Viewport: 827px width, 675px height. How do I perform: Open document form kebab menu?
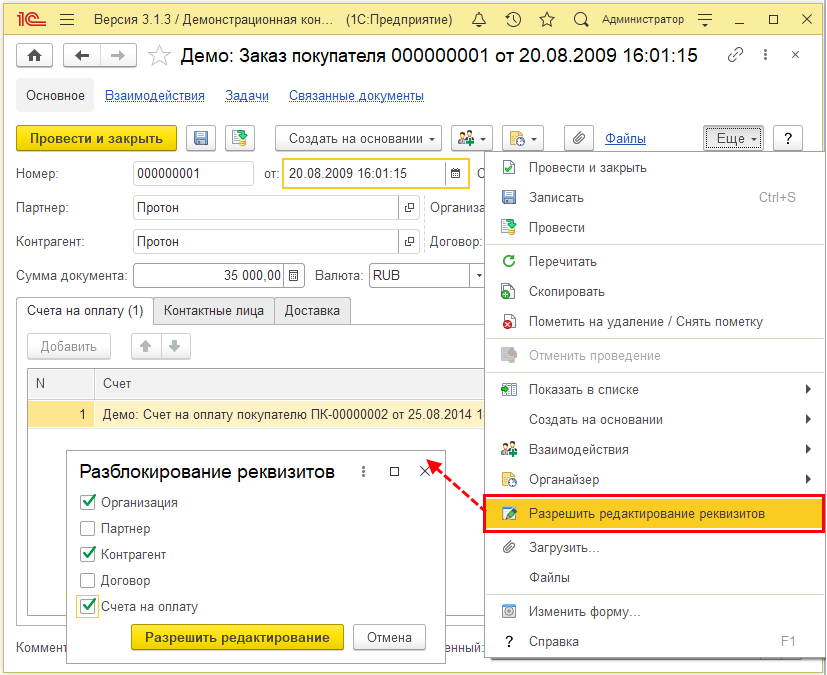[x=765, y=55]
